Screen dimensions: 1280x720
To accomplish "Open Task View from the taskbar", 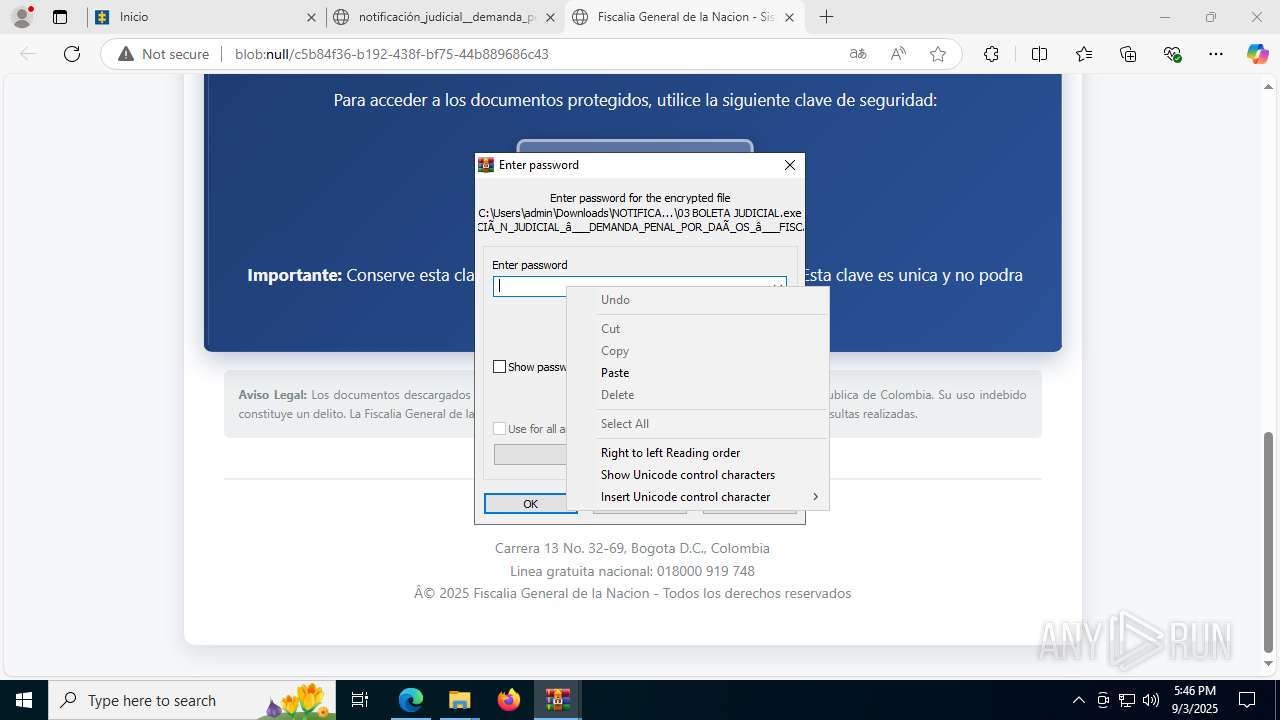I will [361, 700].
